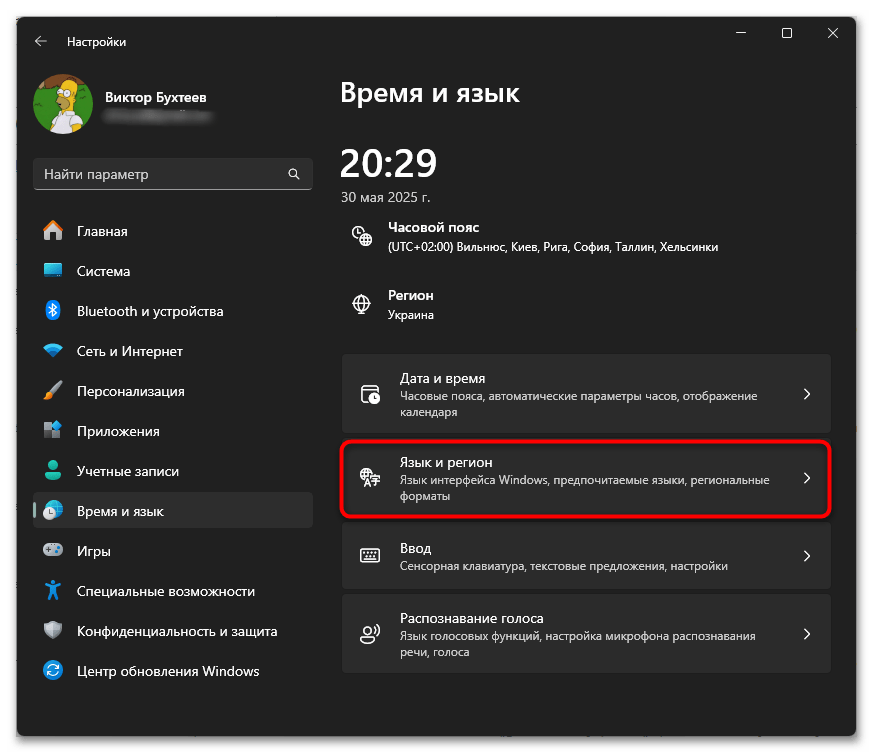Expand the Язык и регион card chevron

click(x=807, y=480)
